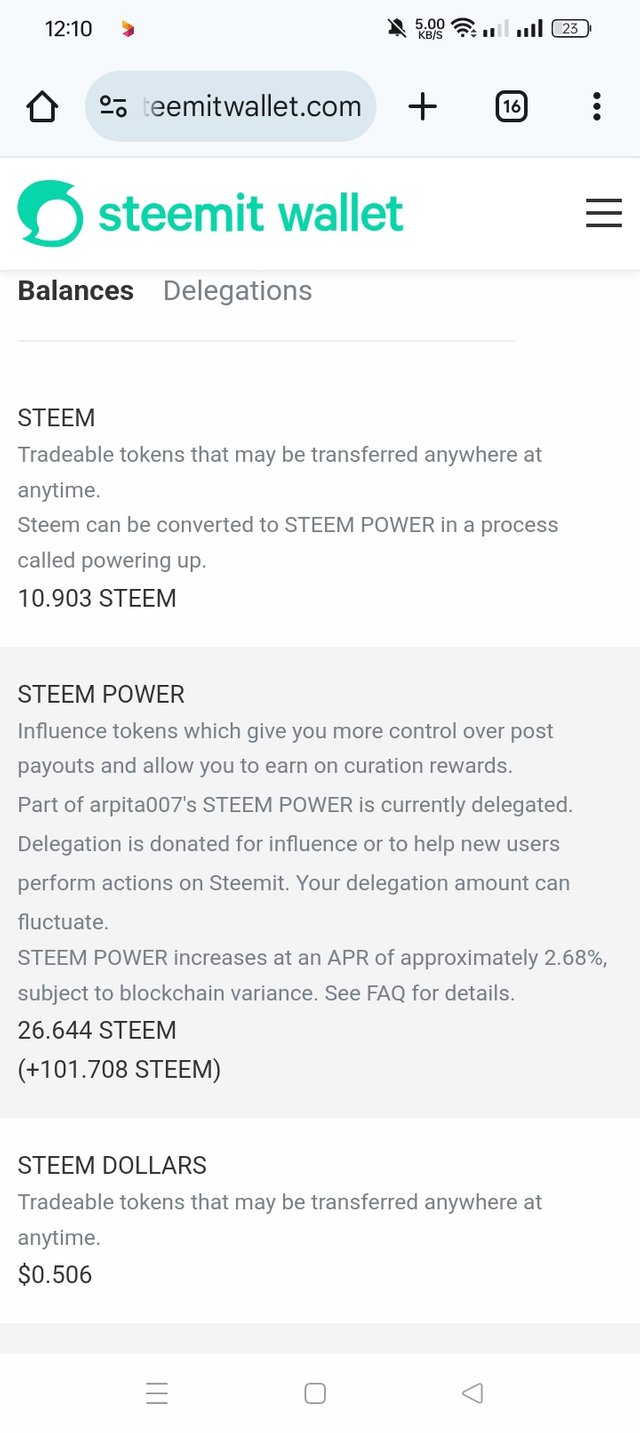The height and width of the screenshot is (1433, 640).
Task: Open the tab switcher showing 16
Action: pyautogui.click(x=511, y=106)
